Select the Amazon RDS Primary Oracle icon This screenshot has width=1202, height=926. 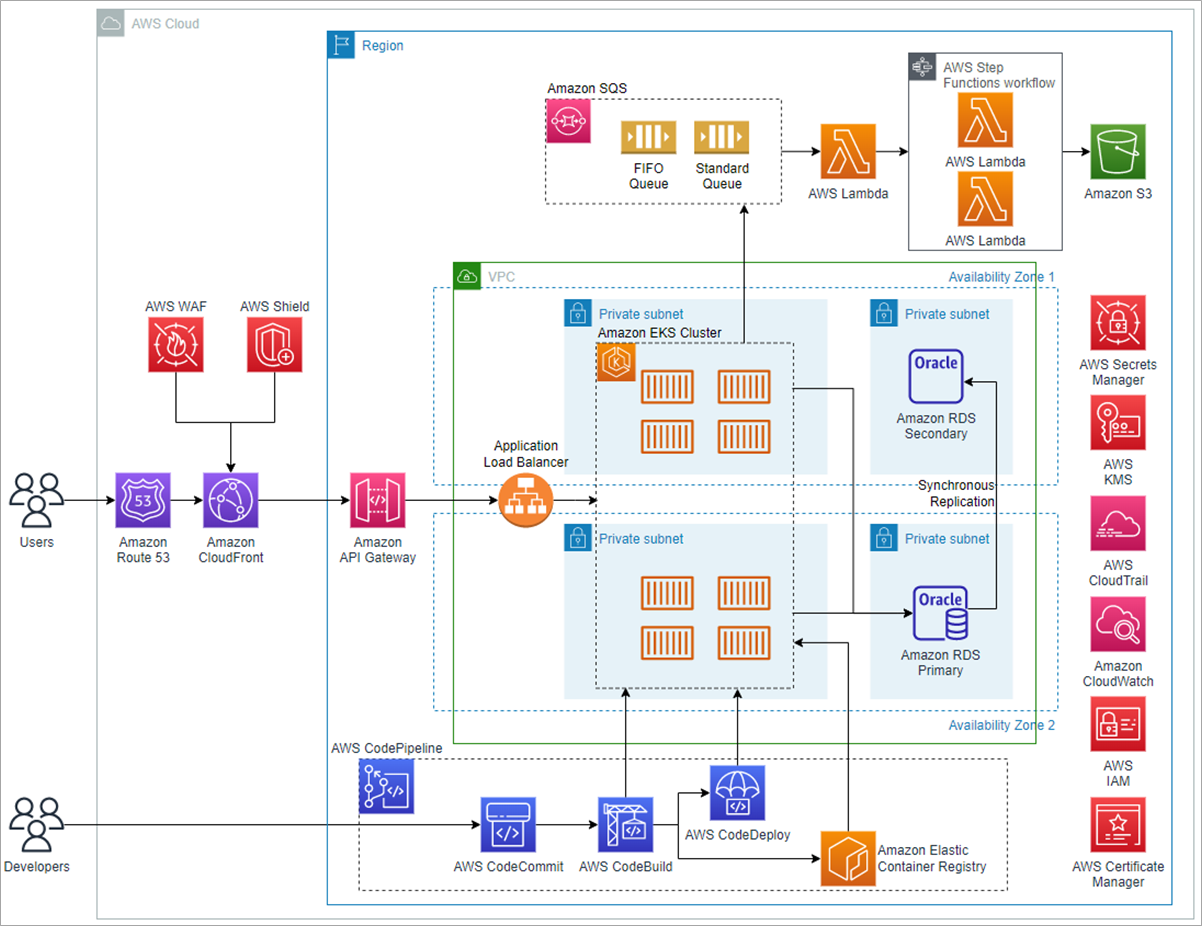940,613
